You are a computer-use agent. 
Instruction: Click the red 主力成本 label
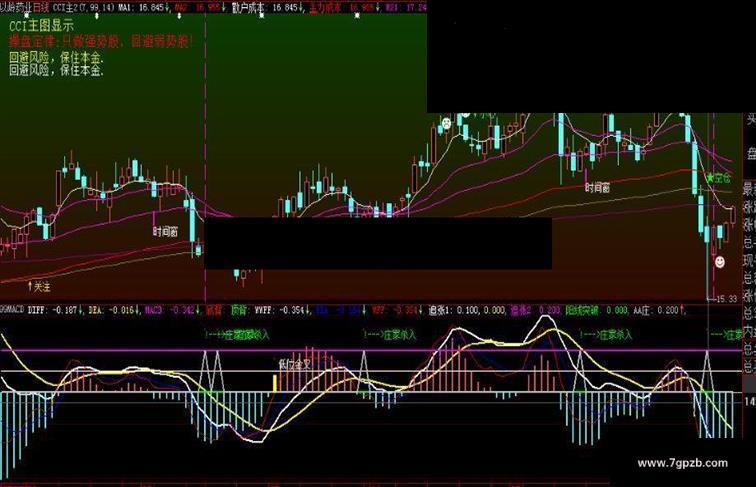pos(325,8)
